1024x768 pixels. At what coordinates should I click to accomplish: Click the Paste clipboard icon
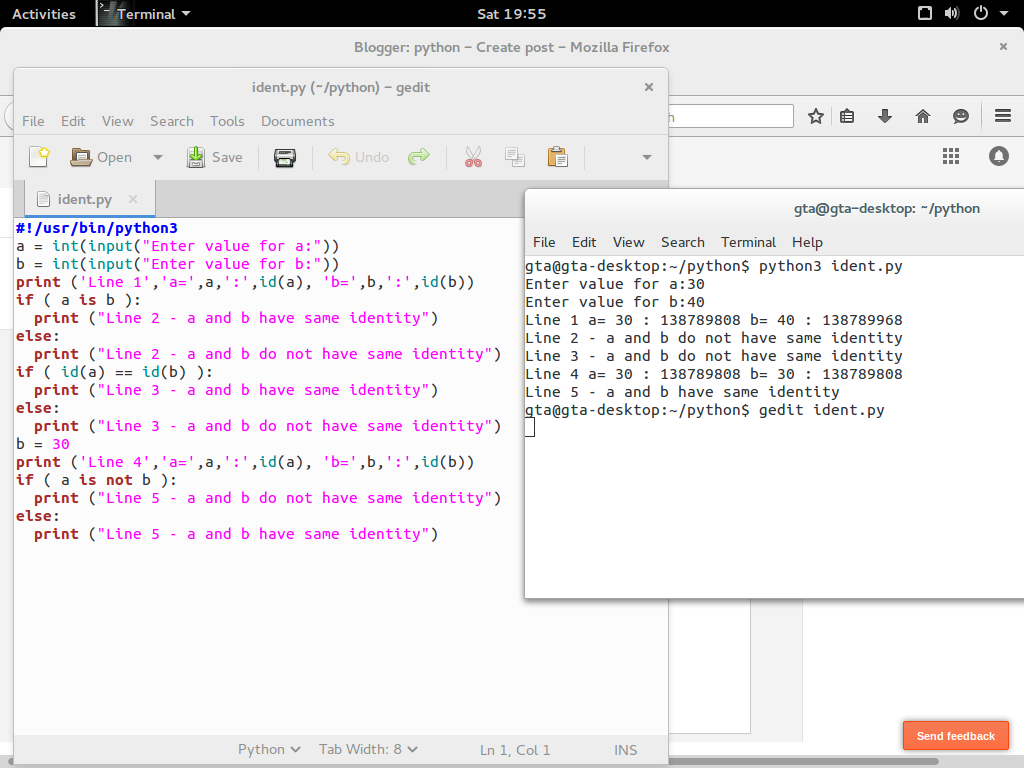point(558,157)
